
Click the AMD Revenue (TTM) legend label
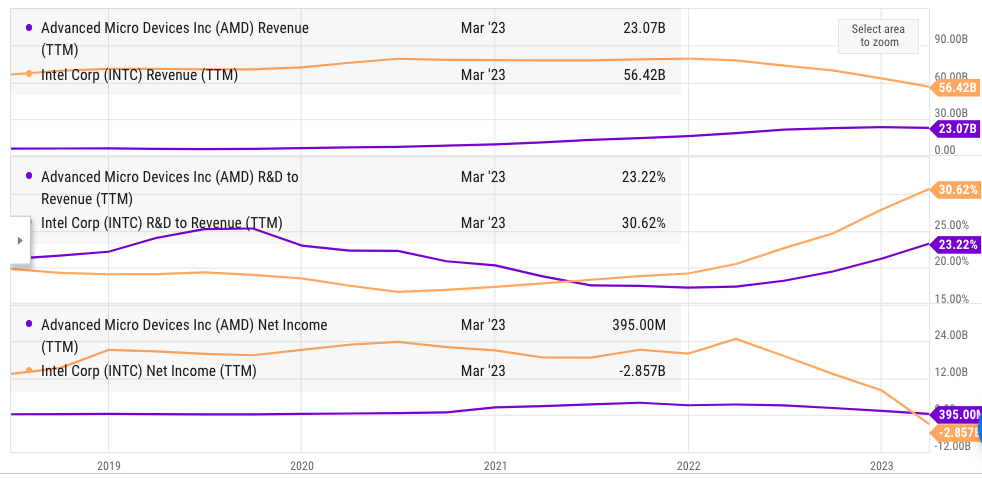coord(175,39)
